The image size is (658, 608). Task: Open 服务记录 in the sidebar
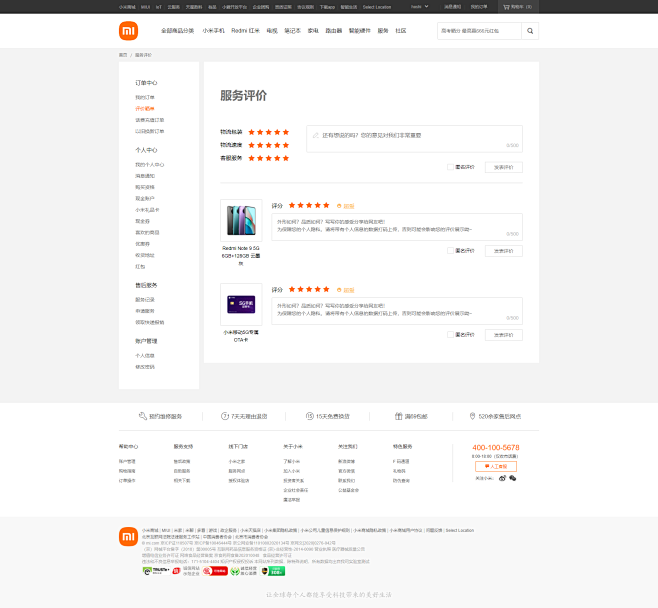145,300
